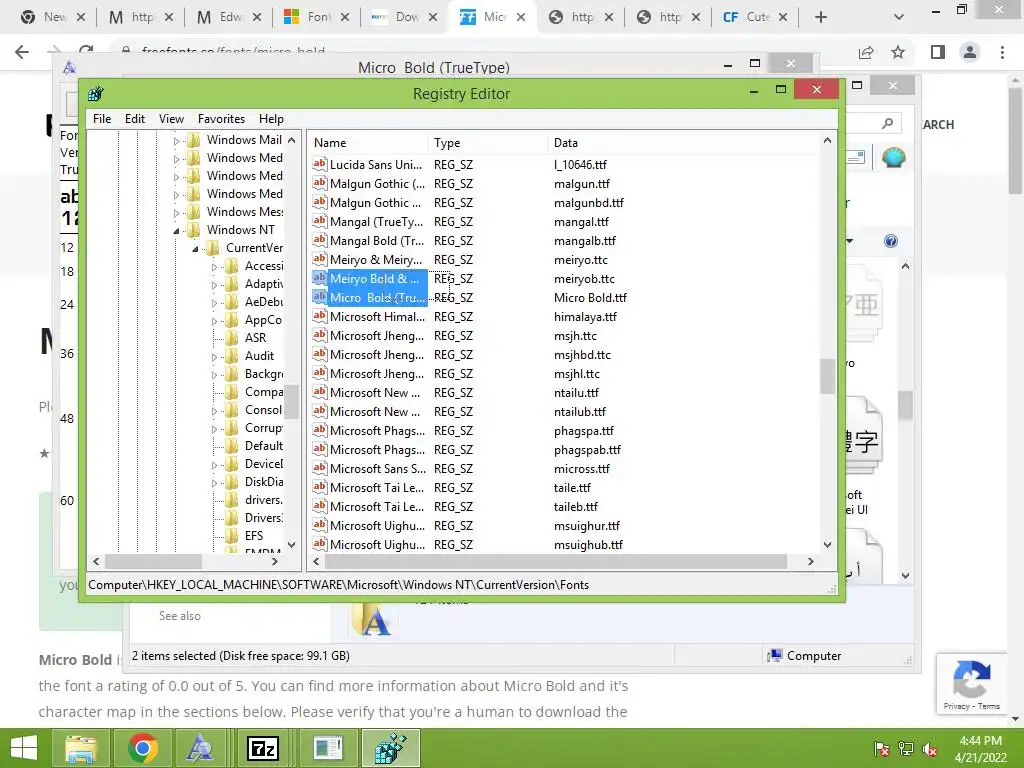Image resolution: width=1024 pixels, height=768 pixels.
Task: Open 7-Zip from the taskbar
Action: point(263,748)
